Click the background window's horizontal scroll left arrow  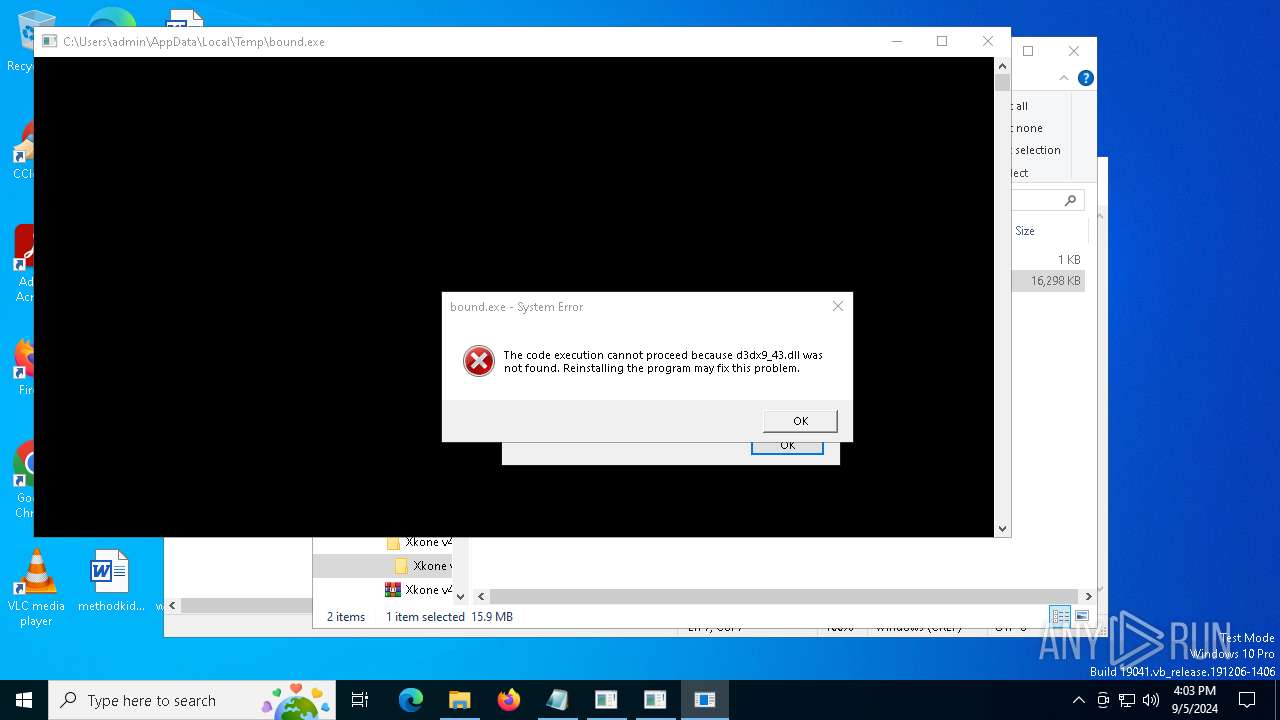point(172,605)
